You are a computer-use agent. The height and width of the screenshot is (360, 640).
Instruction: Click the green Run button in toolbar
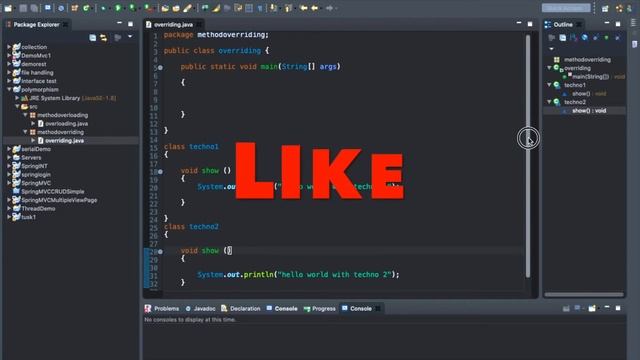pyautogui.click(x=118, y=8)
